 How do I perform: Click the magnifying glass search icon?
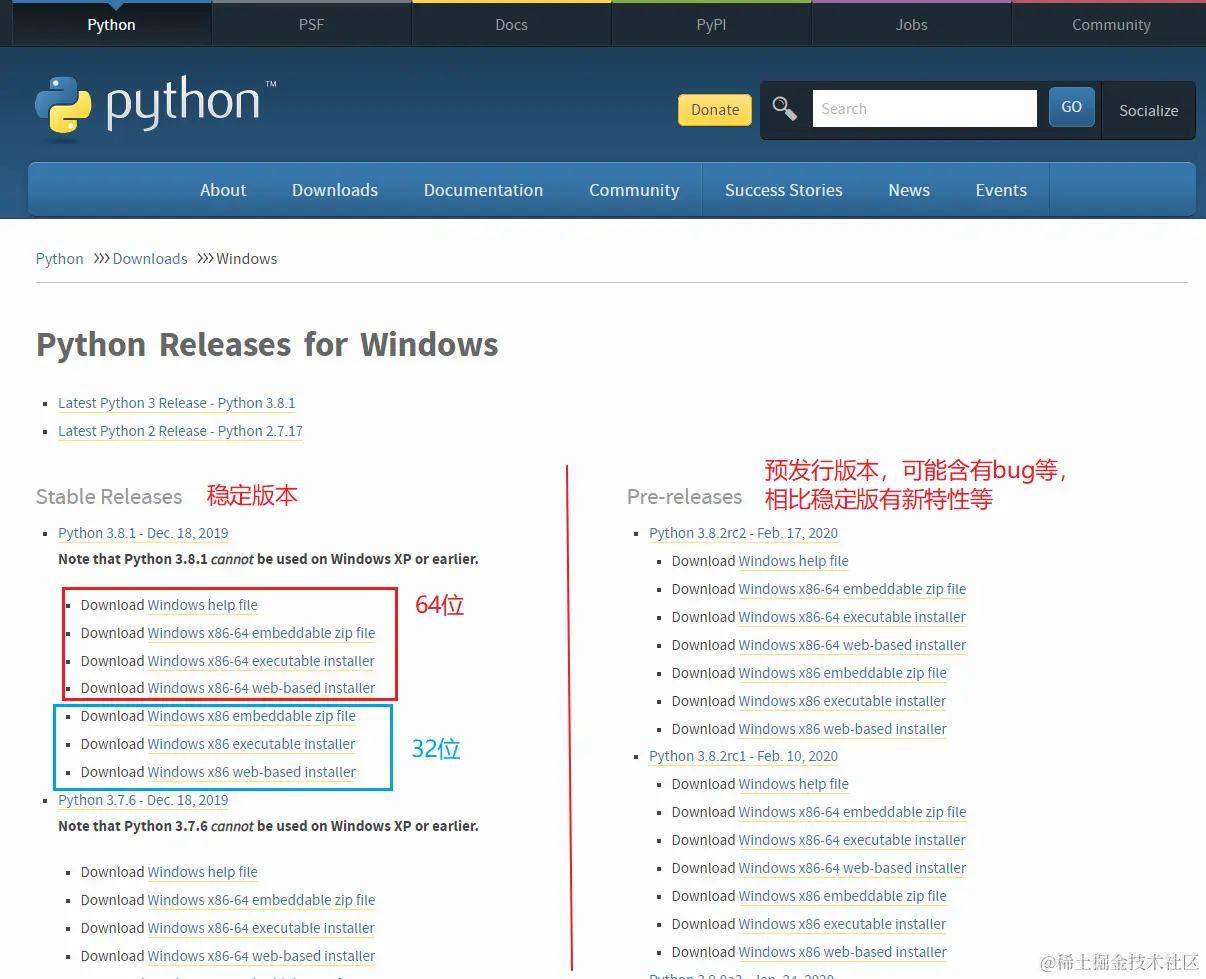coord(785,109)
